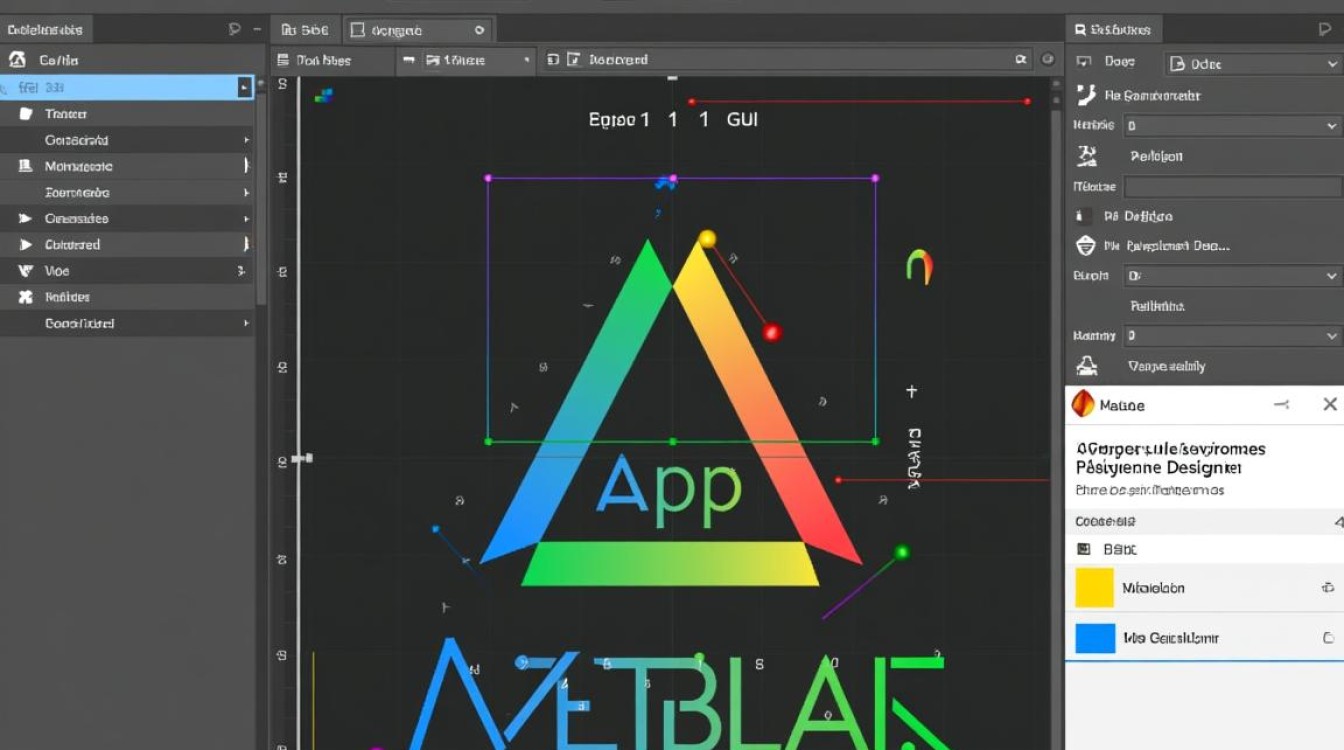The image size is (1344, 750).
Task: Expand the first play-arrow item in left list
Action: [x=25, y=218]
